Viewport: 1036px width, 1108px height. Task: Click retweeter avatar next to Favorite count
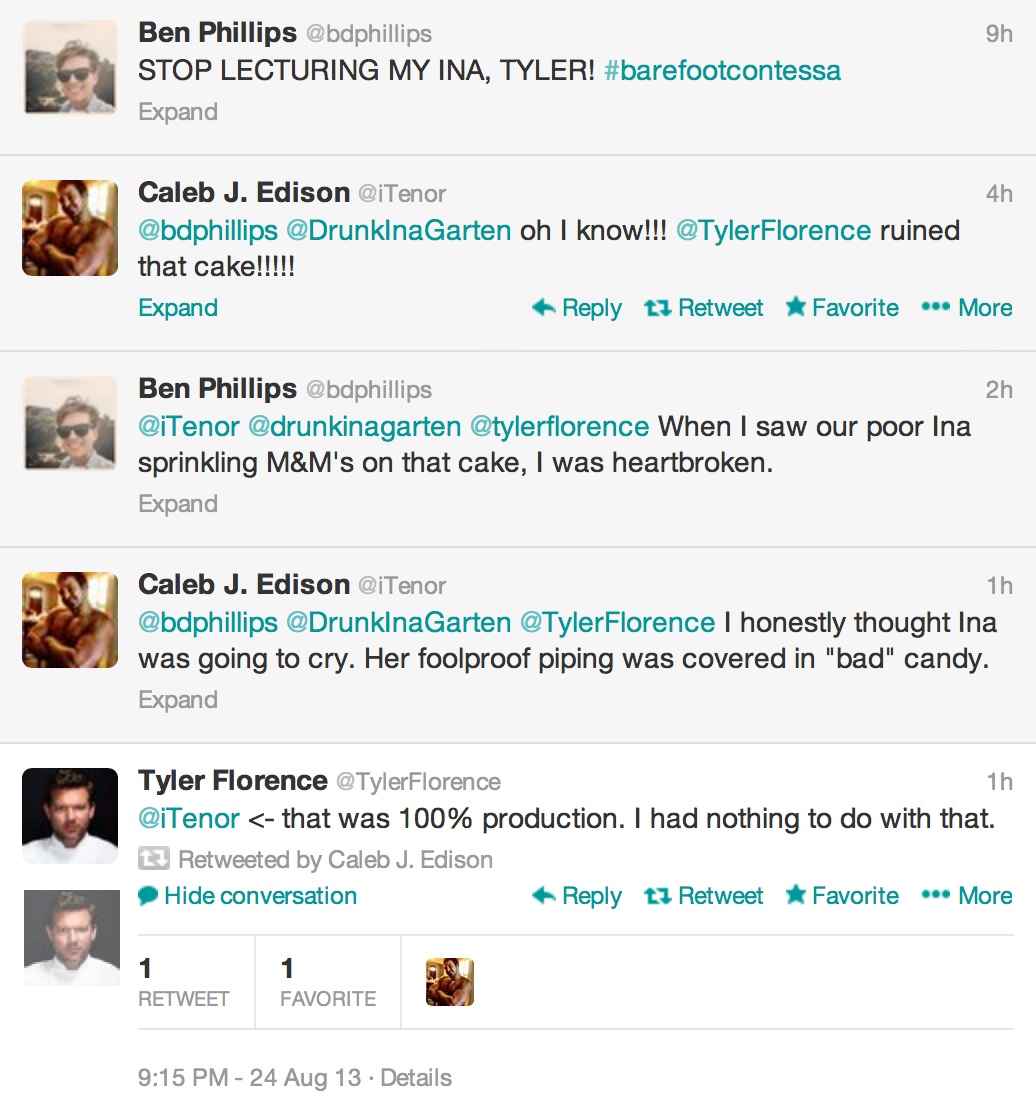(x=449, y=982)
